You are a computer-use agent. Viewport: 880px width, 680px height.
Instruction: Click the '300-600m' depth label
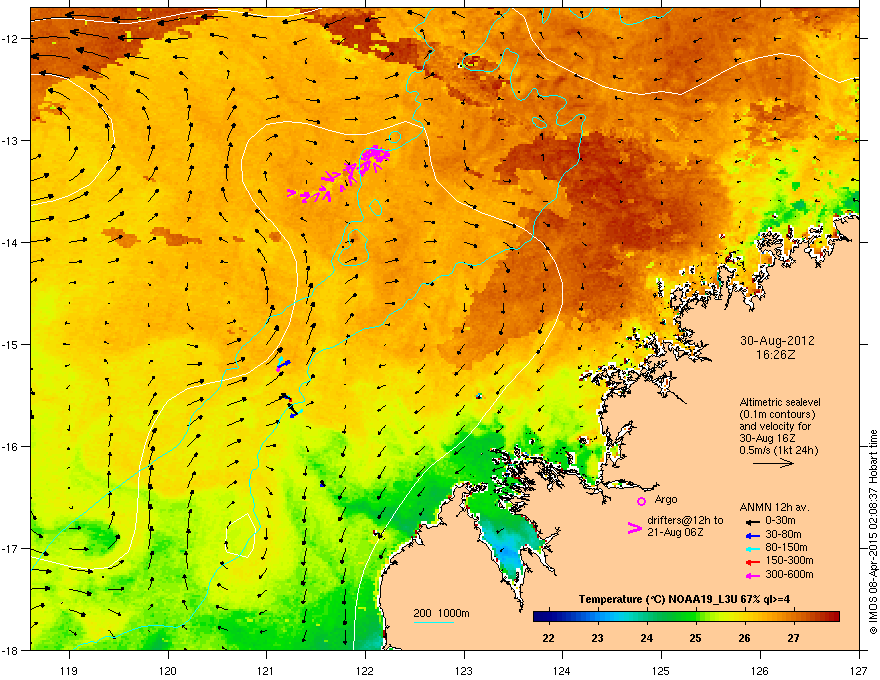(x=789, y=574)
